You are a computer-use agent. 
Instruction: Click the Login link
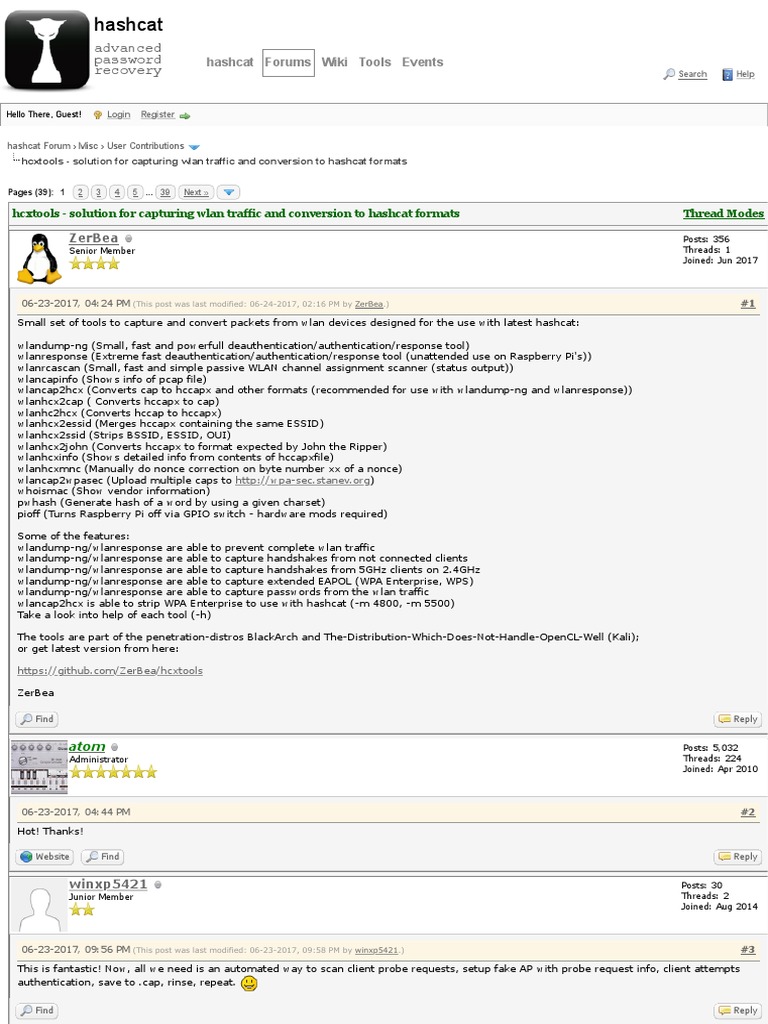[118, 114]
